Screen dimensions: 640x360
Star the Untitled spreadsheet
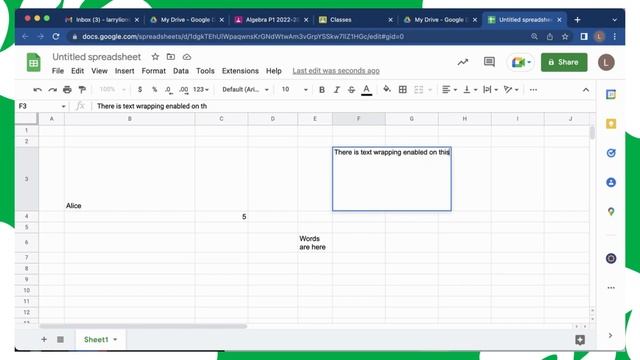point(155,57)
